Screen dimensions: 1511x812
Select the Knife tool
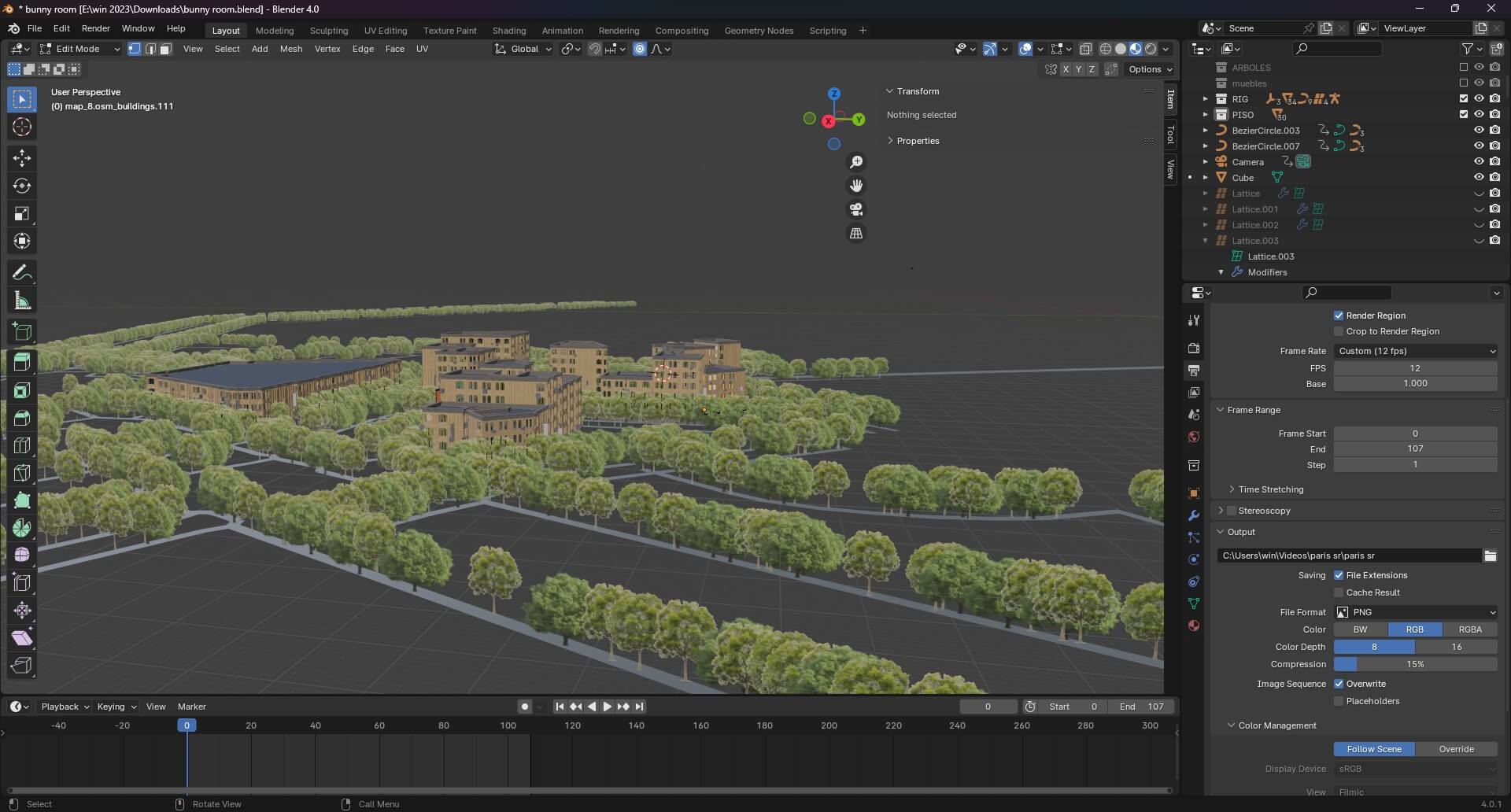pos(22,473)
